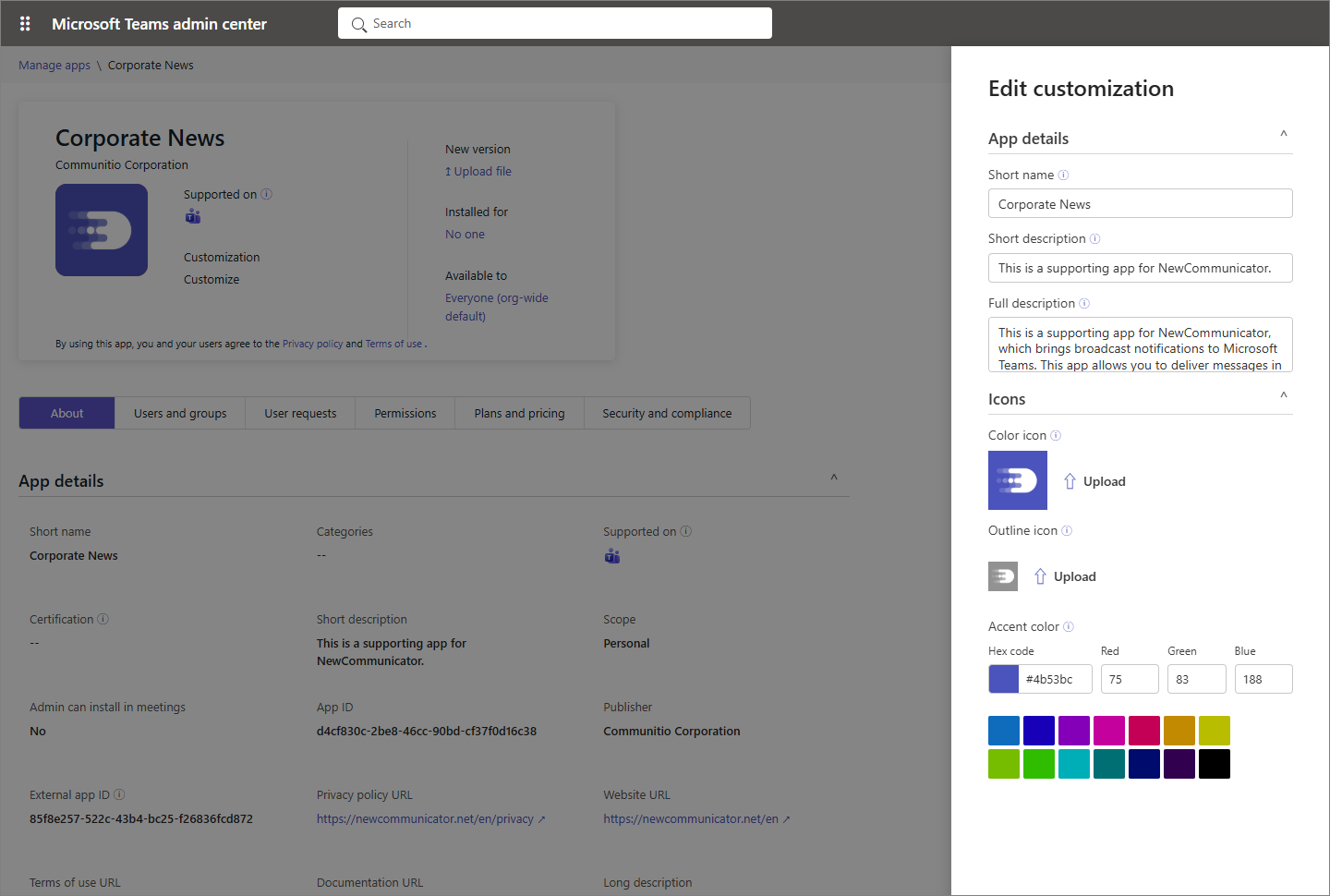Click info icon next to card's Supported on

click(x=267, y=194)
